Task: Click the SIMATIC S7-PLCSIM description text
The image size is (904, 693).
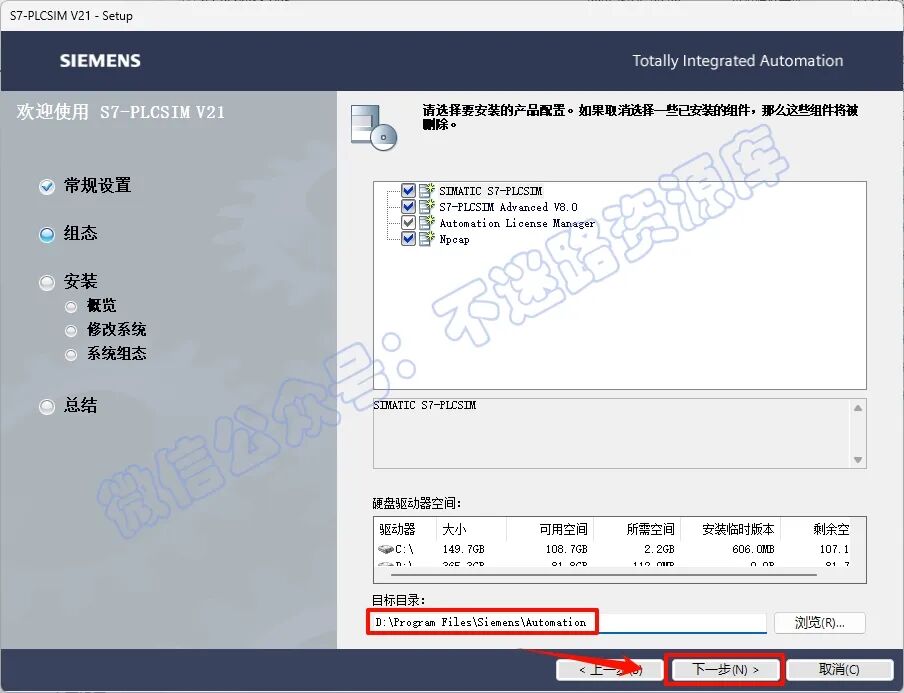Action: pos(424,405)
